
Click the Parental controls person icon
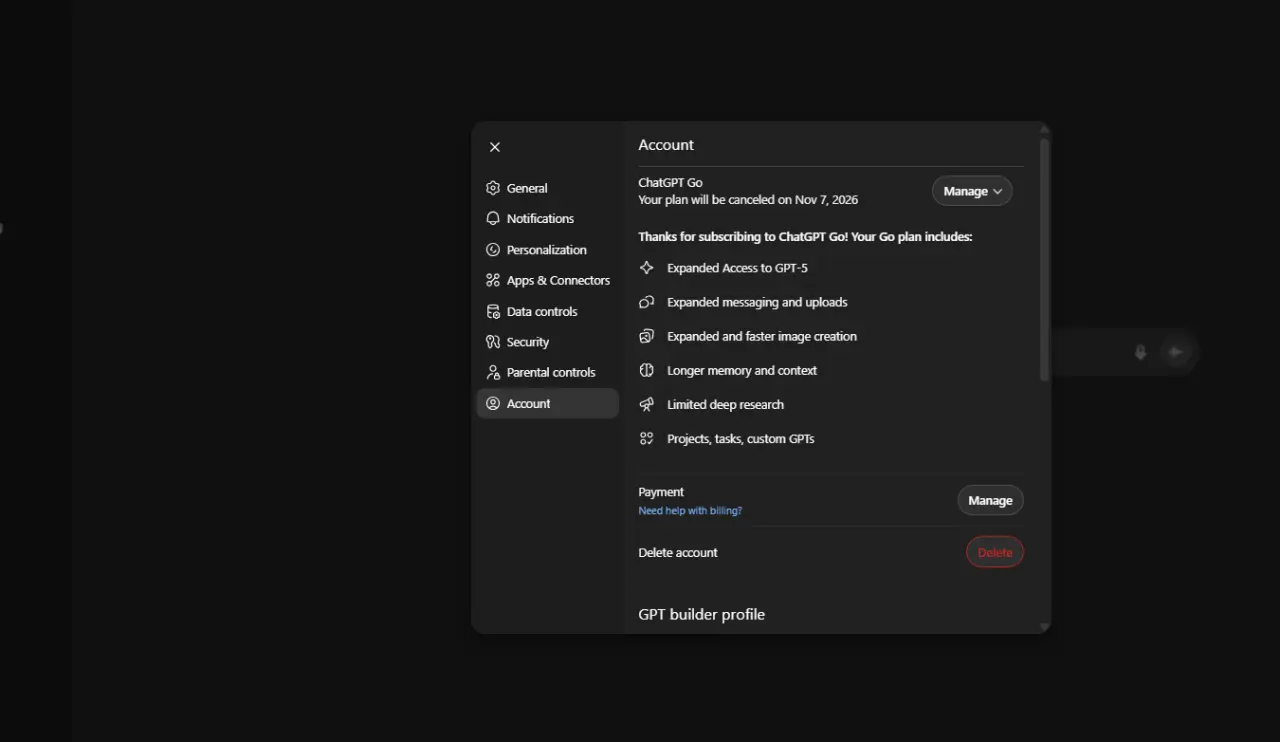click(x=493, y=372)
